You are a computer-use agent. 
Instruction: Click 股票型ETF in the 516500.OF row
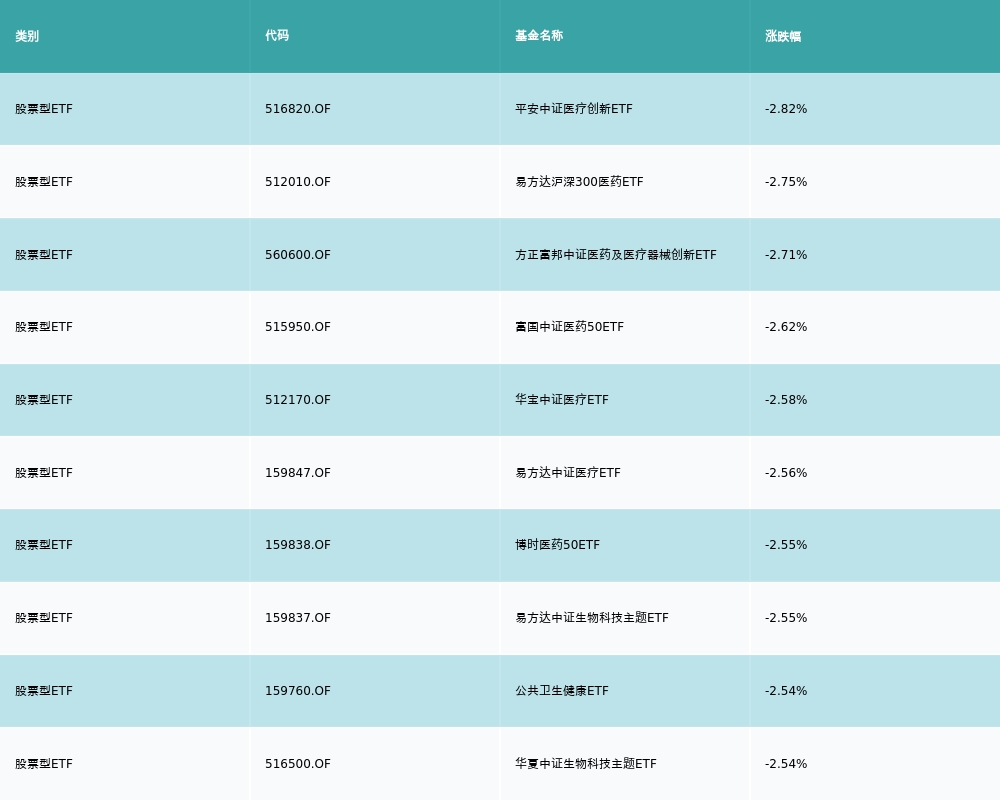point(44,764)
